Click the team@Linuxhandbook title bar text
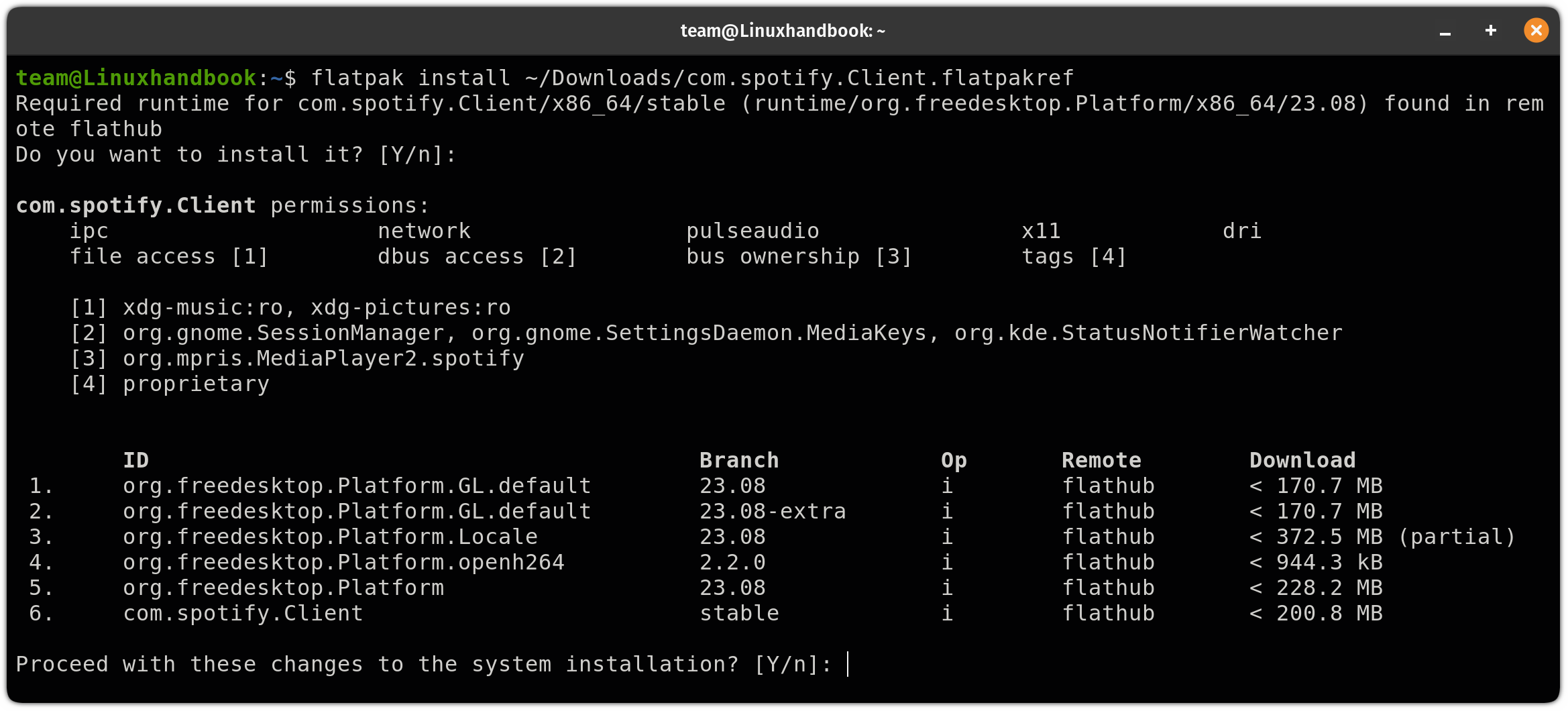The image size is (1568, 711). coord(783,30)
